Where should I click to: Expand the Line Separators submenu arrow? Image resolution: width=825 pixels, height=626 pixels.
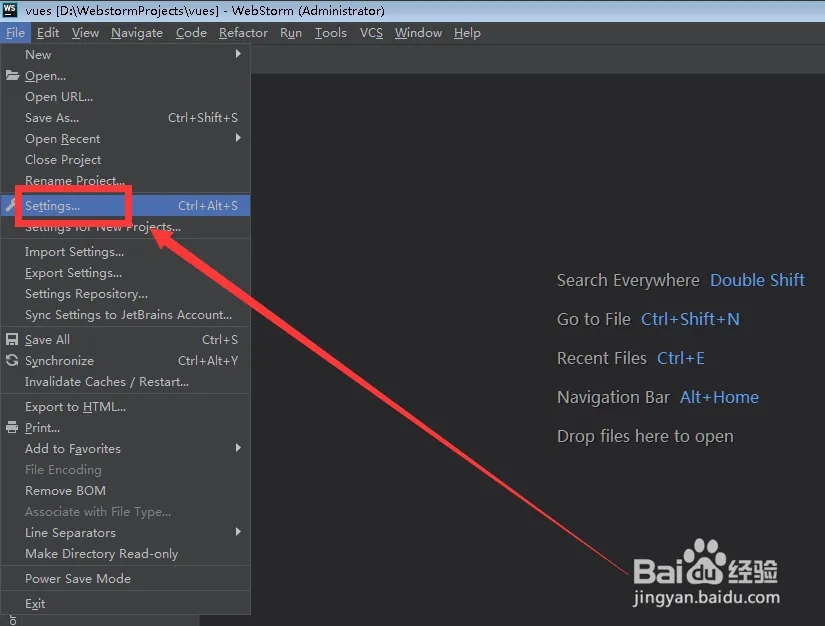238,532
